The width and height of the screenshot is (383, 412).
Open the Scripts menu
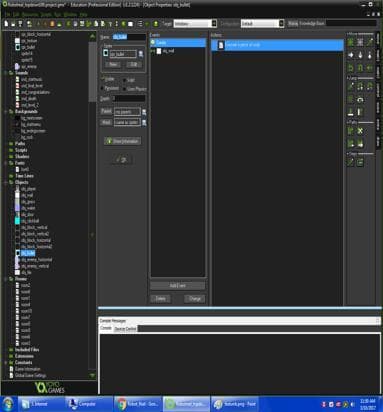click(46, 15)
